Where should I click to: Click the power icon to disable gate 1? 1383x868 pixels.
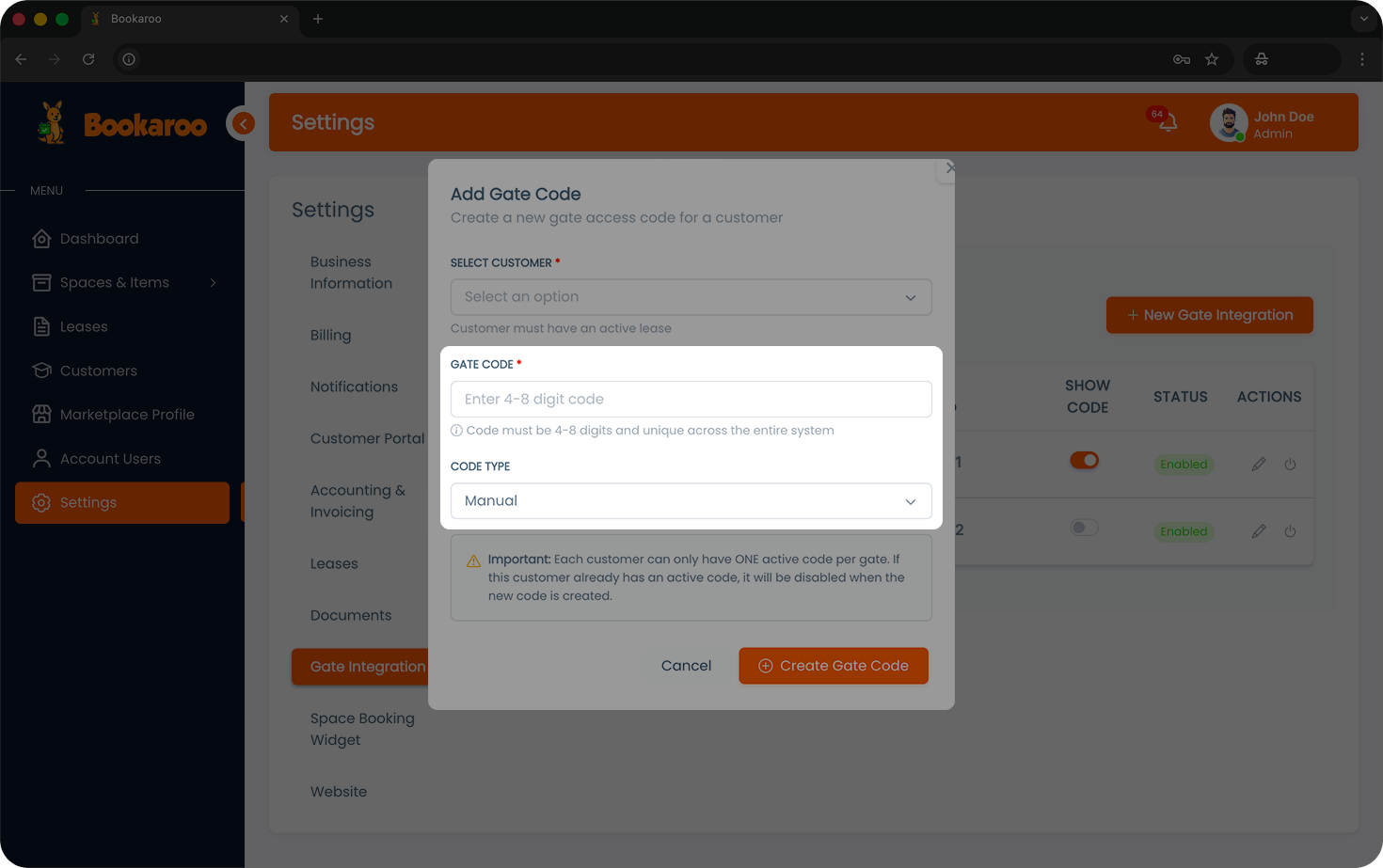tap(1290, 464)
